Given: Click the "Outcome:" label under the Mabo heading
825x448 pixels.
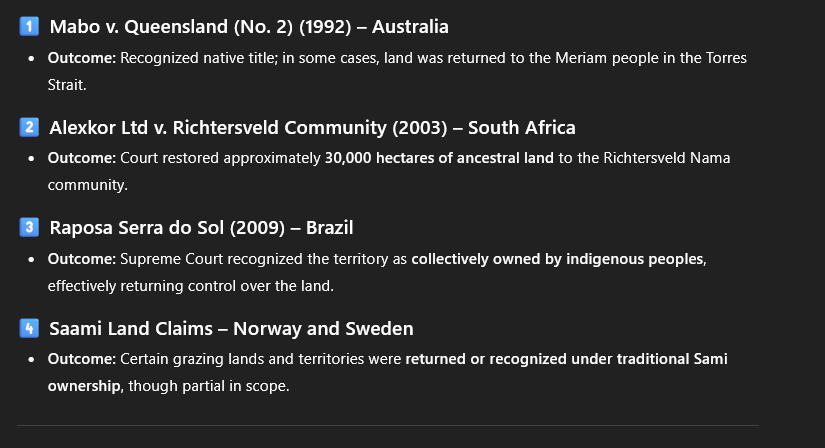Looking at the screenshot, I should click(x=82, y=58).
